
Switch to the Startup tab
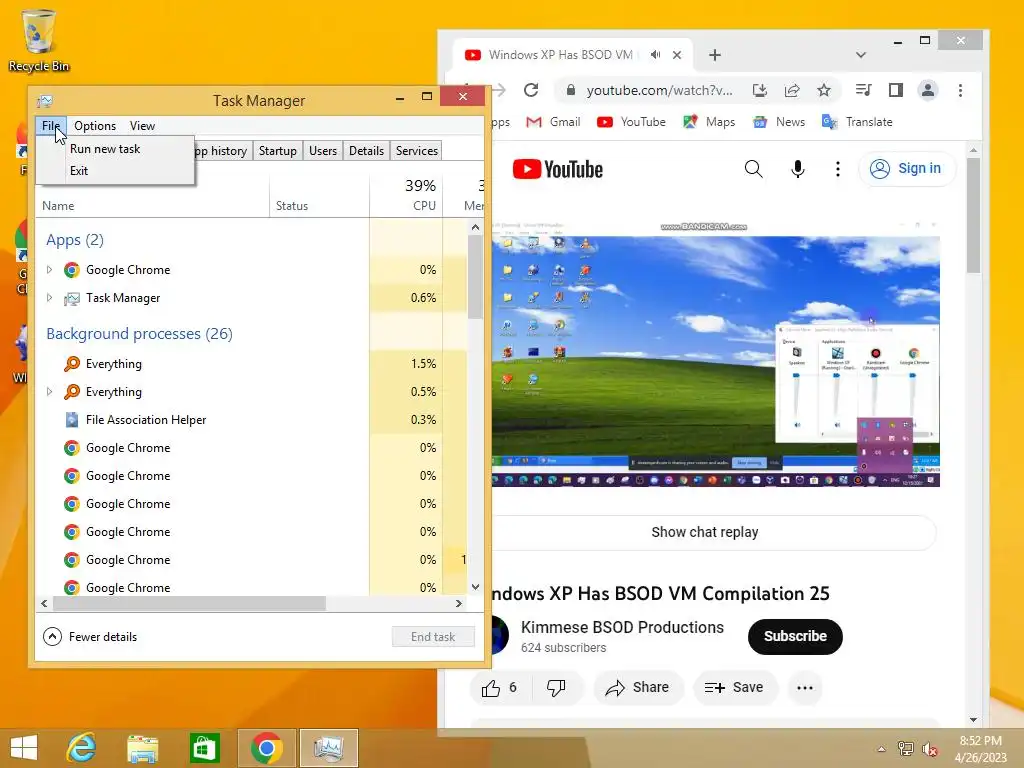coord(278,151)
